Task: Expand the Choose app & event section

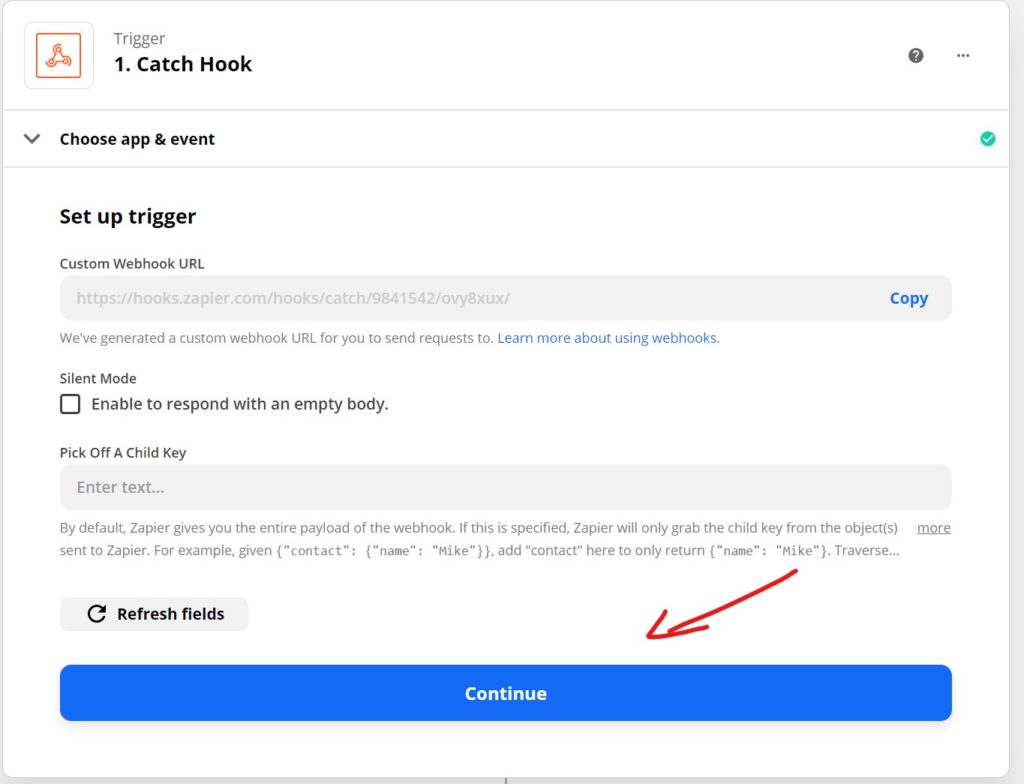Action: tap(137, 139)
